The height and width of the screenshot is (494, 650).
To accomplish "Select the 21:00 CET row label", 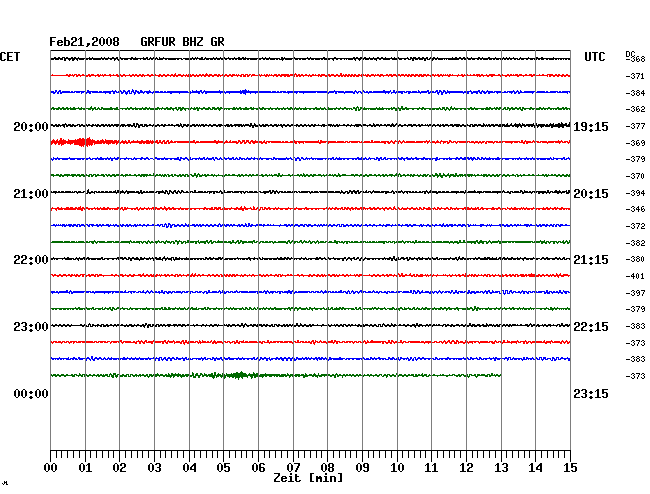I will tap(31, 194).
